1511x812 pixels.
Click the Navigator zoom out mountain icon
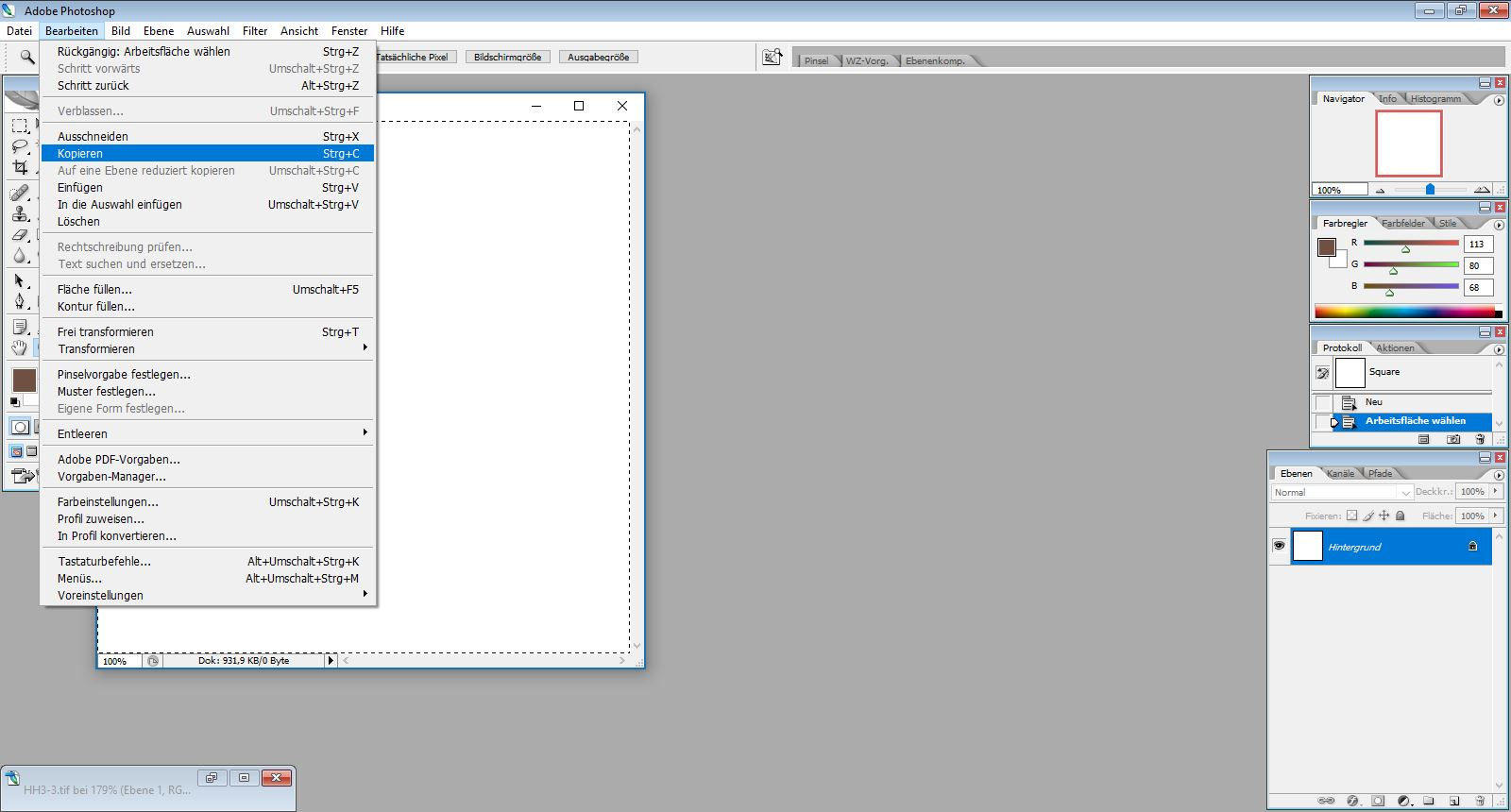click(1380, 191)
